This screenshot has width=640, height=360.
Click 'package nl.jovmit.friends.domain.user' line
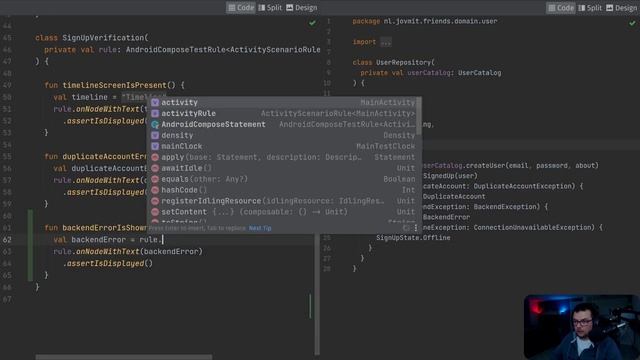pyautogui.click(x=425, y=21)
